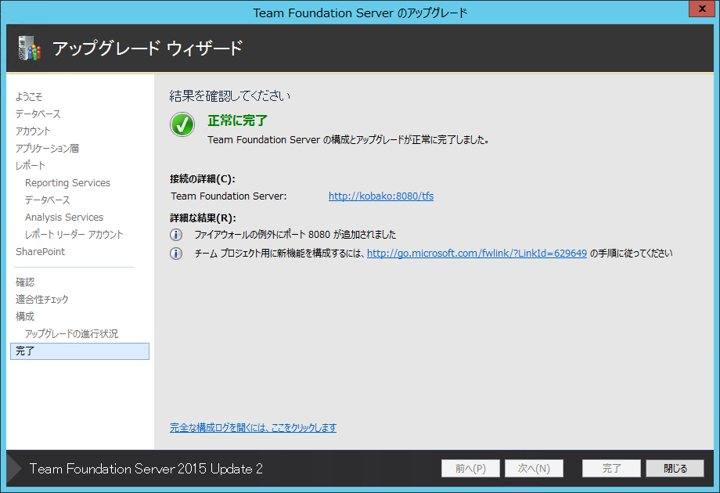The image size is (720, 493).
Task: Select the Reporting Services sub-step
Action: coord(68,183)
